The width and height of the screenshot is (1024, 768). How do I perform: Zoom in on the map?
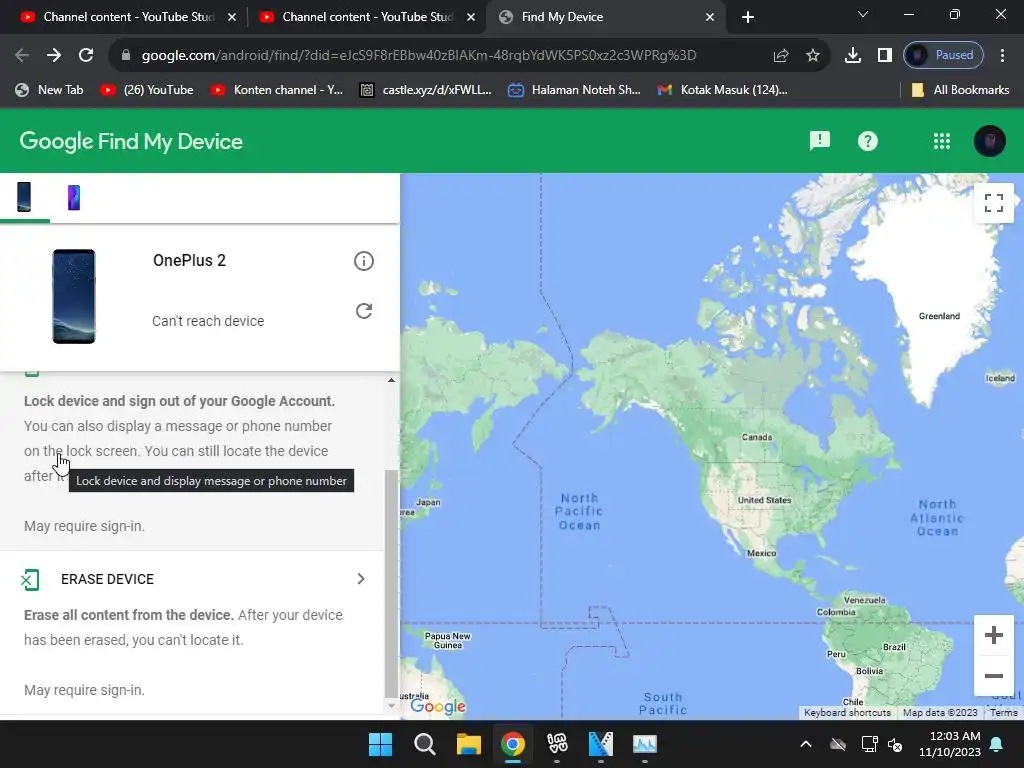(993, 635)
